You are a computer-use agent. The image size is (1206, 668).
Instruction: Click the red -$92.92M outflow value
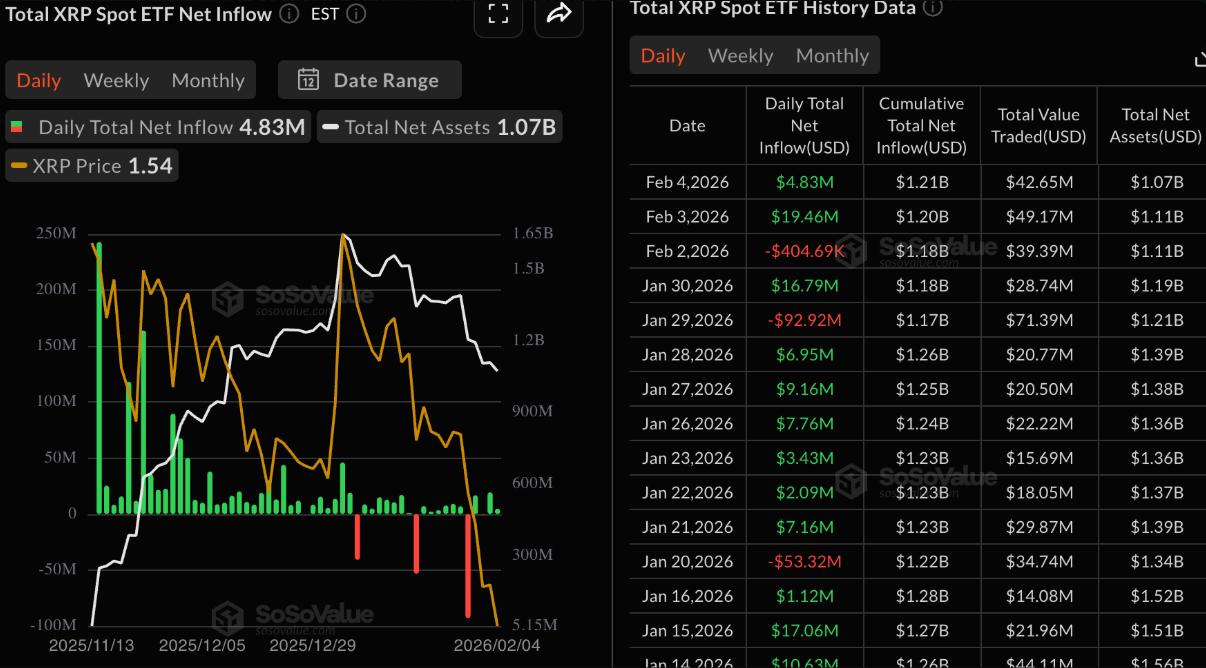[x=804, y=320]
